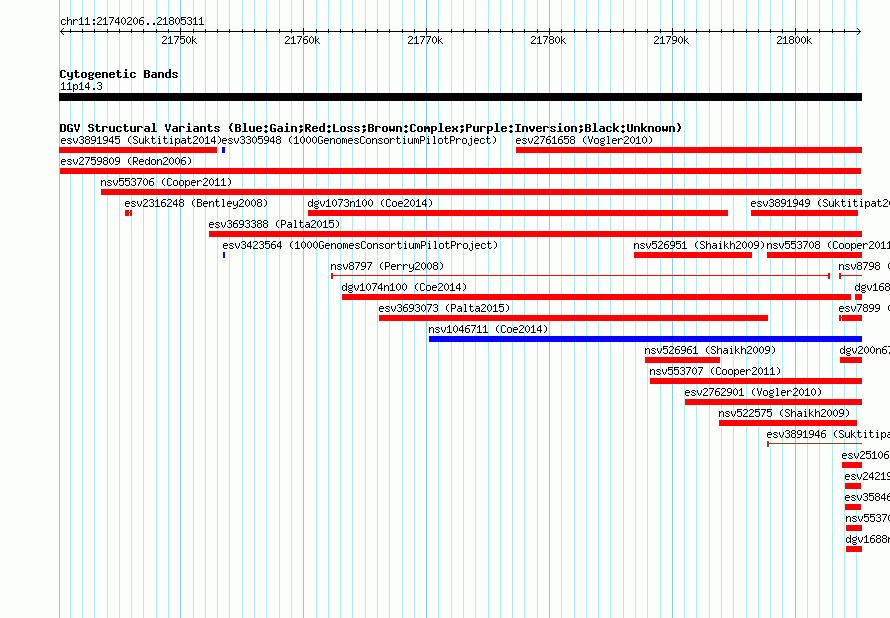Select the dgv200n67 variant label
Screen dimensions: 890x618
(864, 350)
